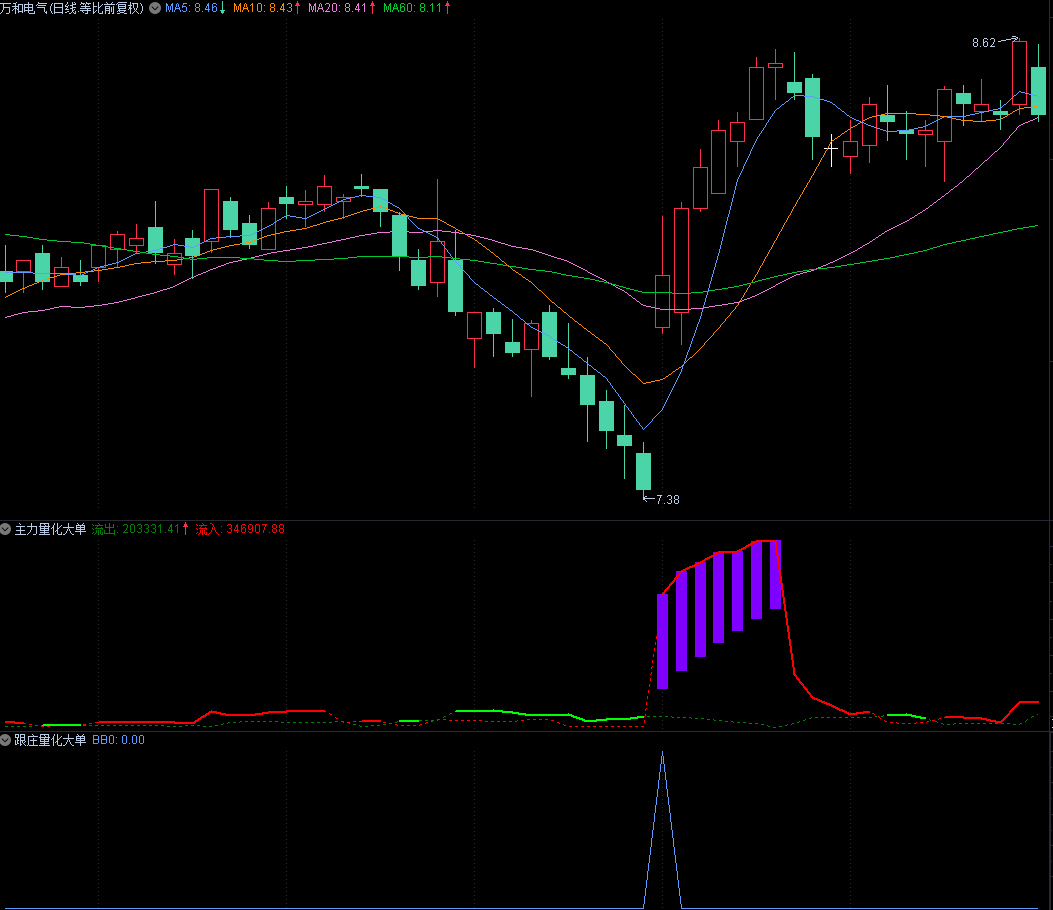Click the 8.62 high price marker

point(985,43)
